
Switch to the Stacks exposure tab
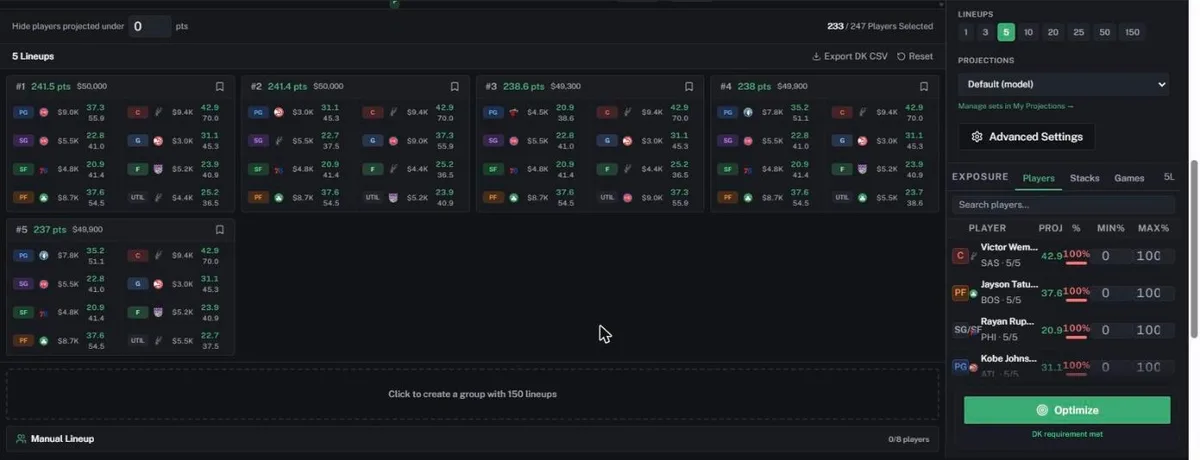pyautogui.click(x=1084, y=178)
